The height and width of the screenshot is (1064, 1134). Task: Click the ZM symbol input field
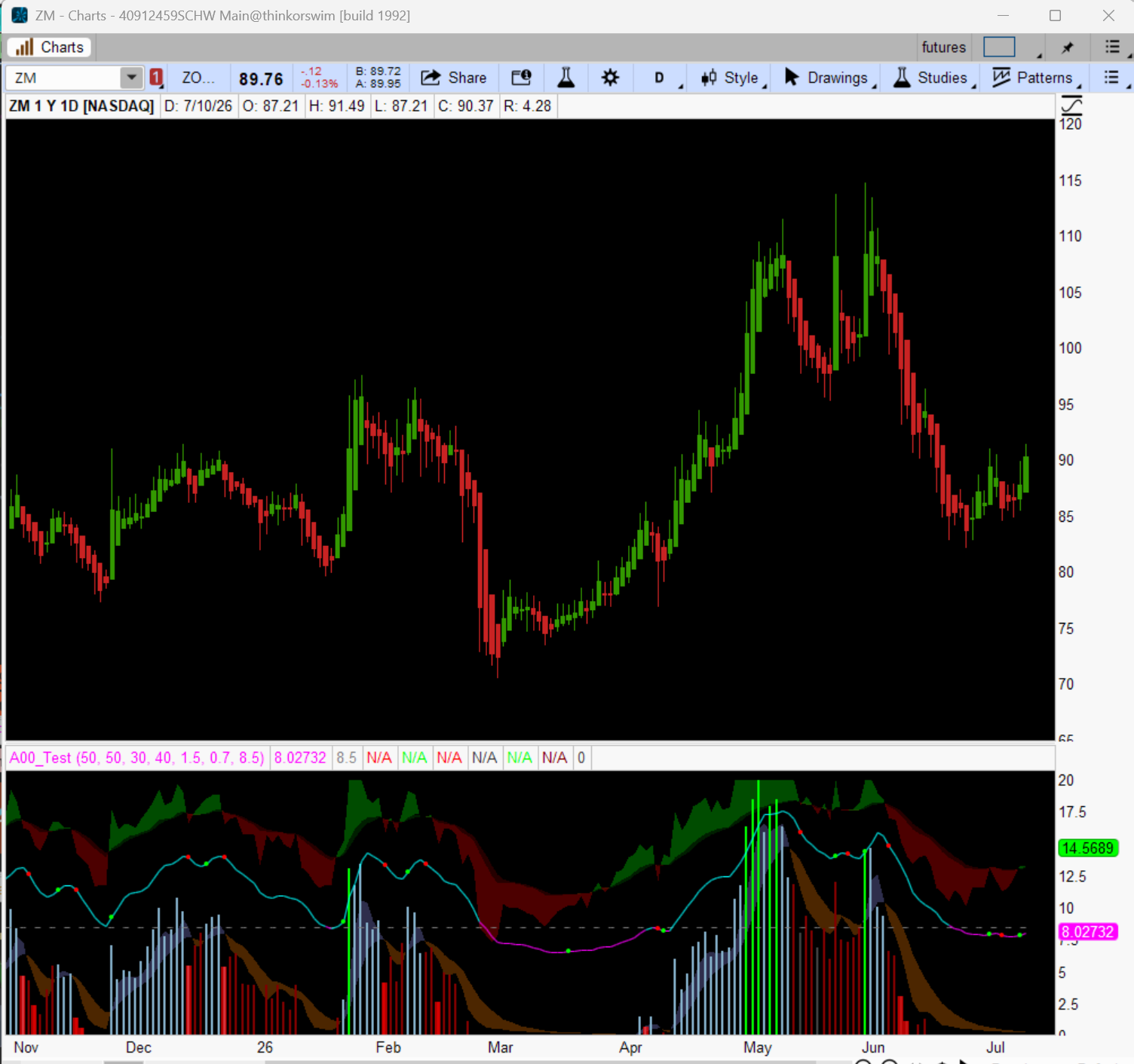click(64, 78)
